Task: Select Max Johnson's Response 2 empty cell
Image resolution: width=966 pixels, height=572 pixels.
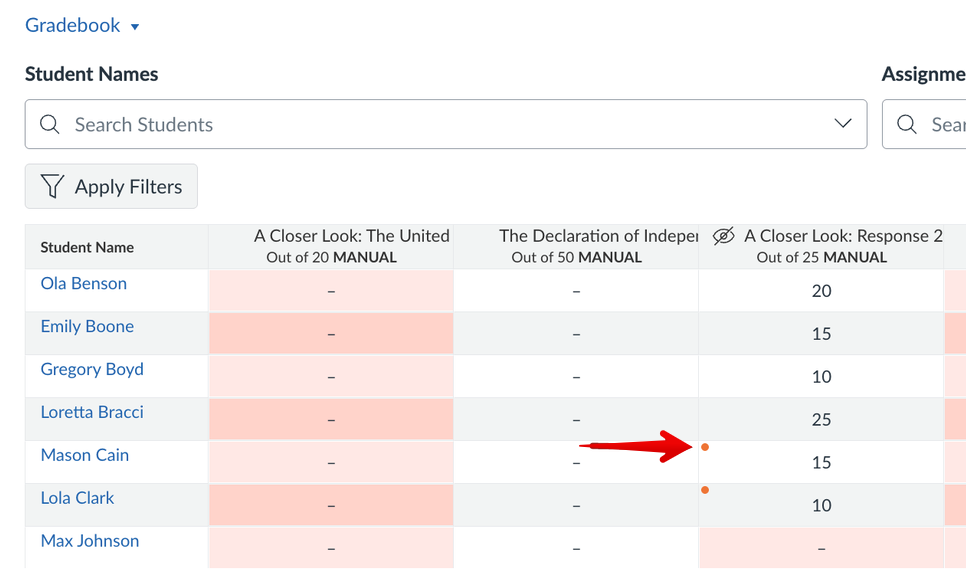Action: coord(821,549)
